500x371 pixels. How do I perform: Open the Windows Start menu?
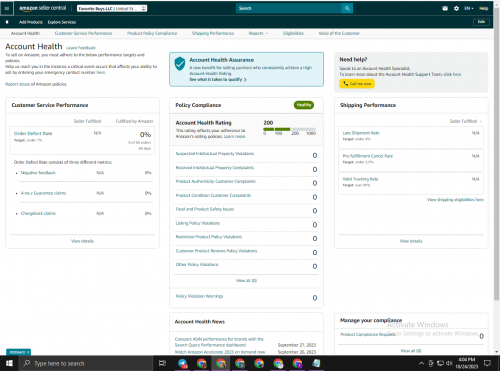click(x=9, y=363)
